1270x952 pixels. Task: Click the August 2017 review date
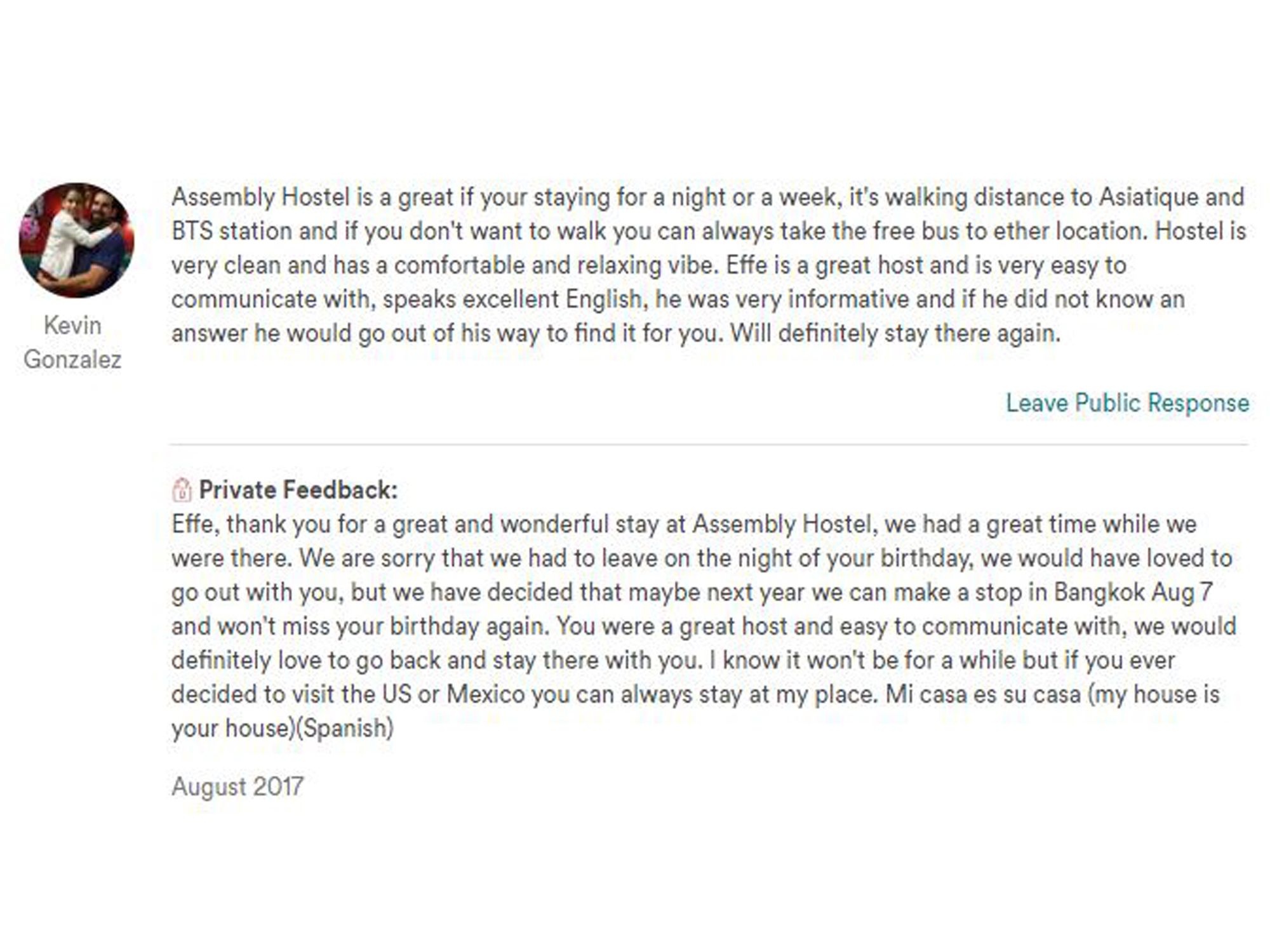click(x=237, y=786)
